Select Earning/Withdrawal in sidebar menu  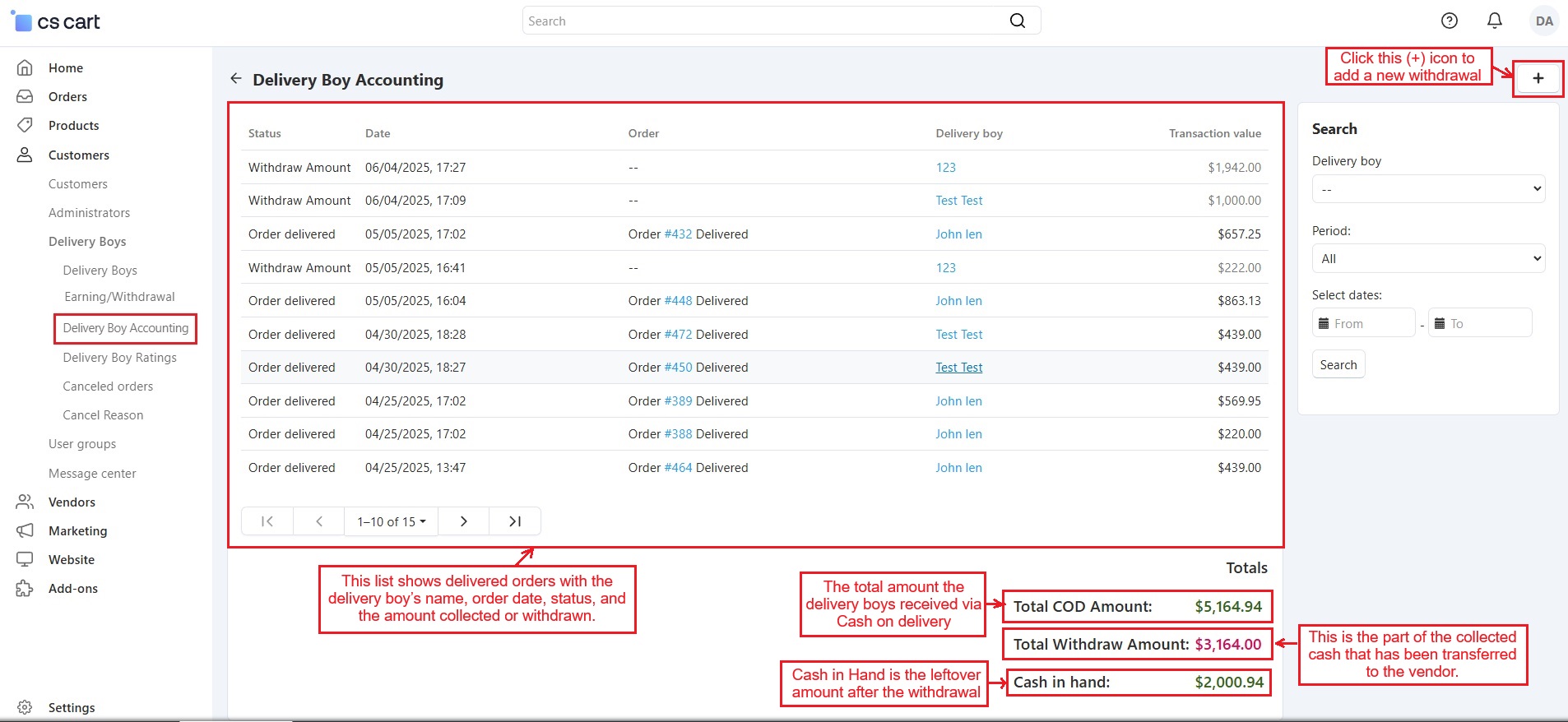pos(119,297)
